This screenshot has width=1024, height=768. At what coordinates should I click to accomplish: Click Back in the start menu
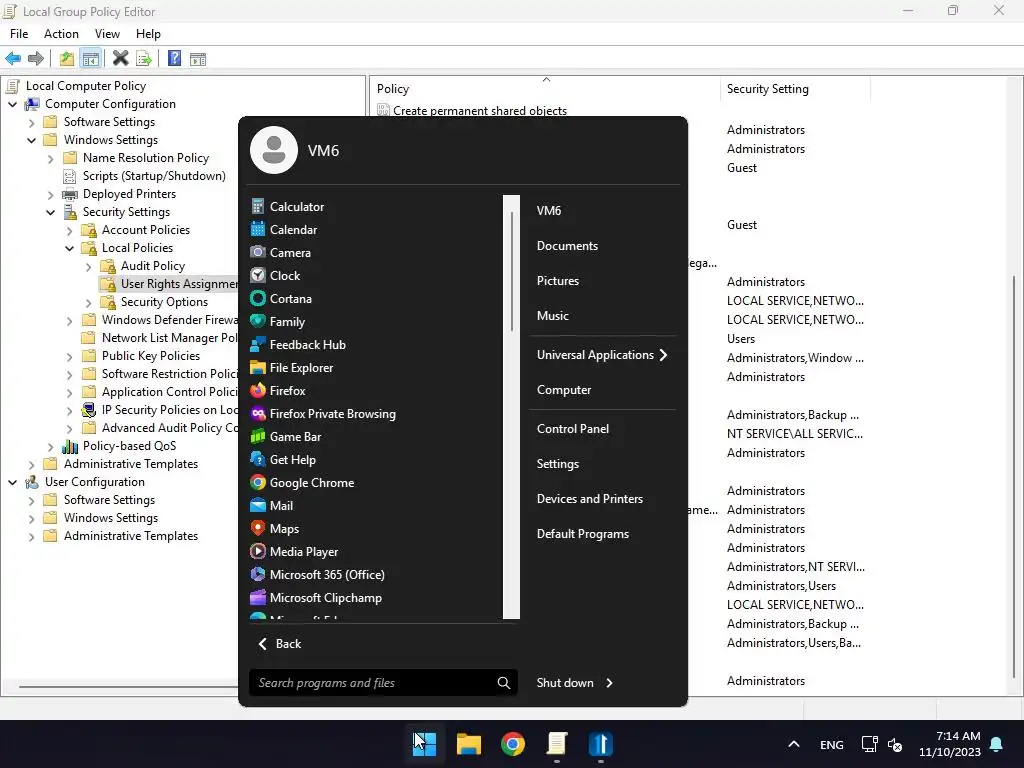pos(280,643)
